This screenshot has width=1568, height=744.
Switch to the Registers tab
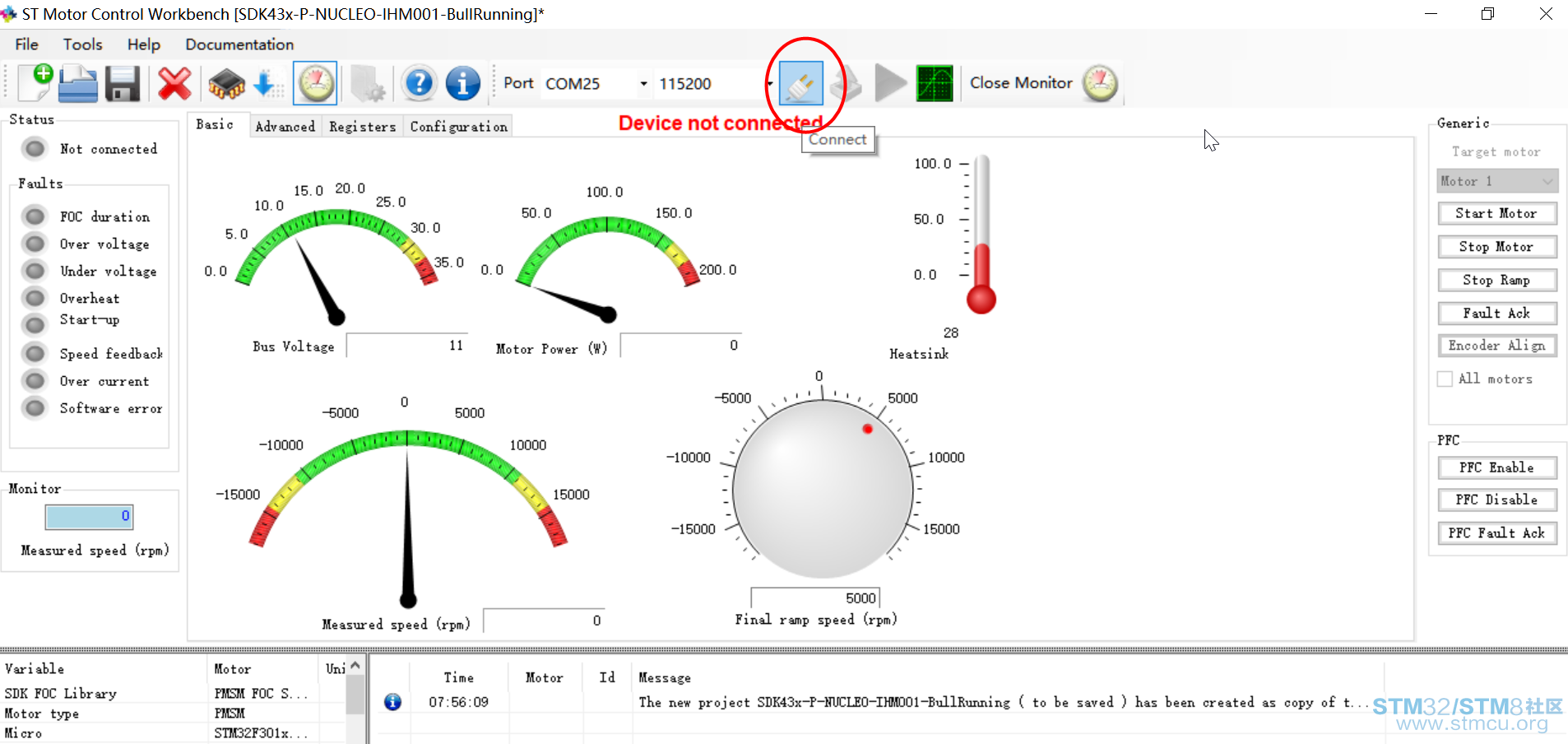pos(362,126)
